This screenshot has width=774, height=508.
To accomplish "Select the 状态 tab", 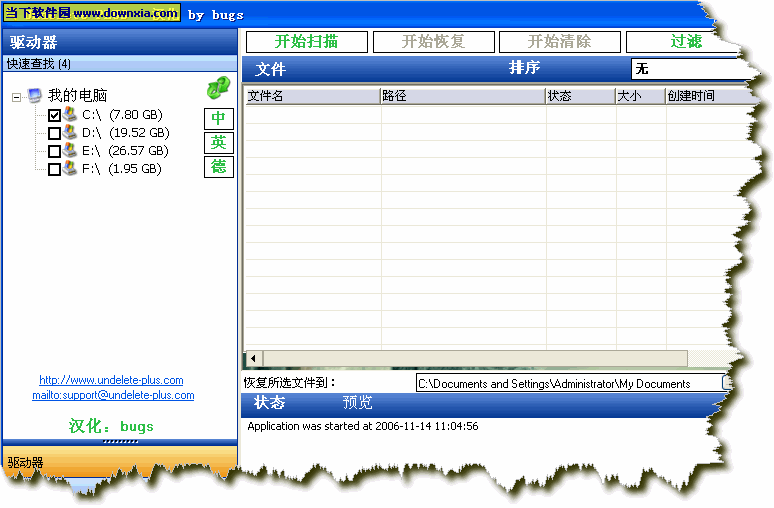I will pos(269,403).
